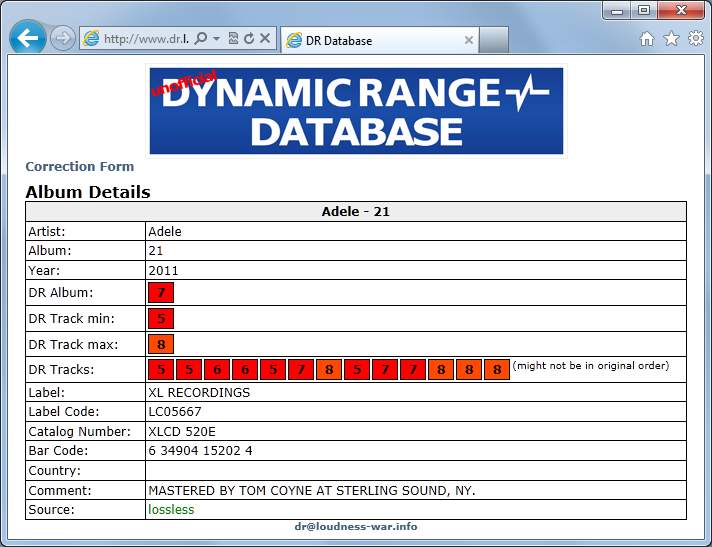The height and width of the screenshot is (547, 712).
Task: Click the XL RECORDINGS label value
Action: (199, 393)
